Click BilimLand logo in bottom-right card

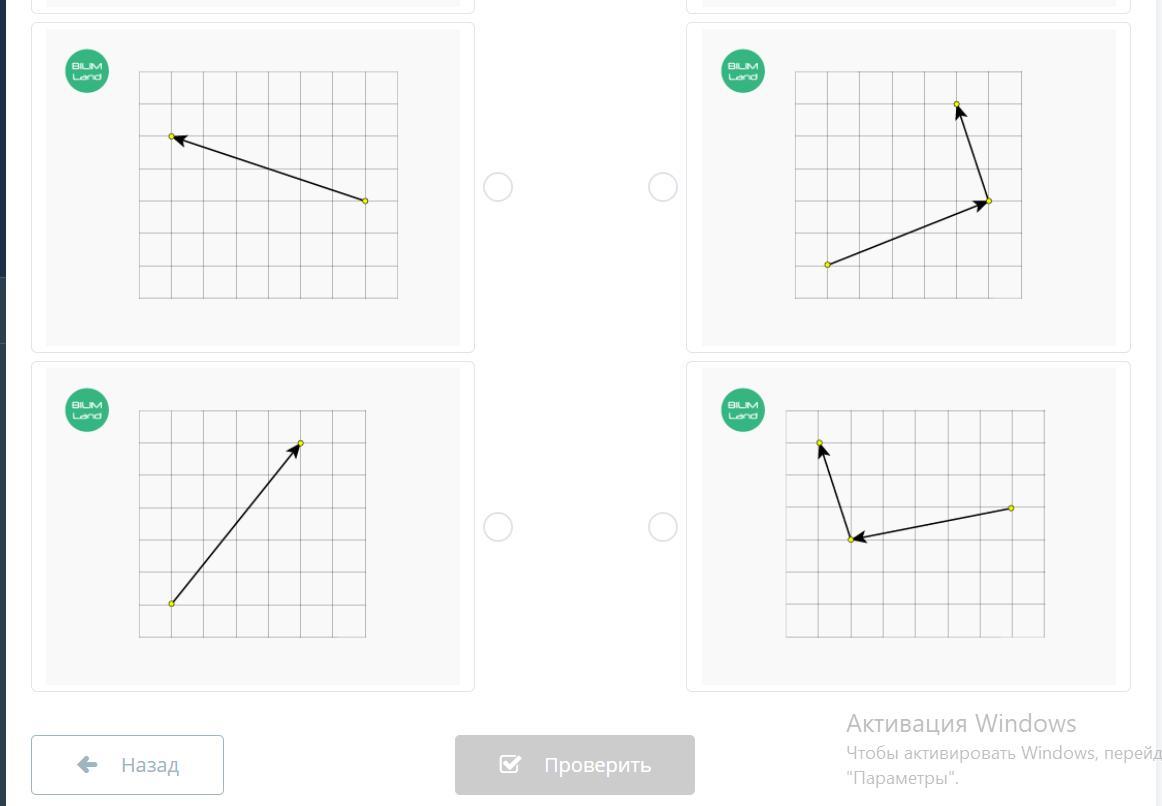tap(743, 410)
